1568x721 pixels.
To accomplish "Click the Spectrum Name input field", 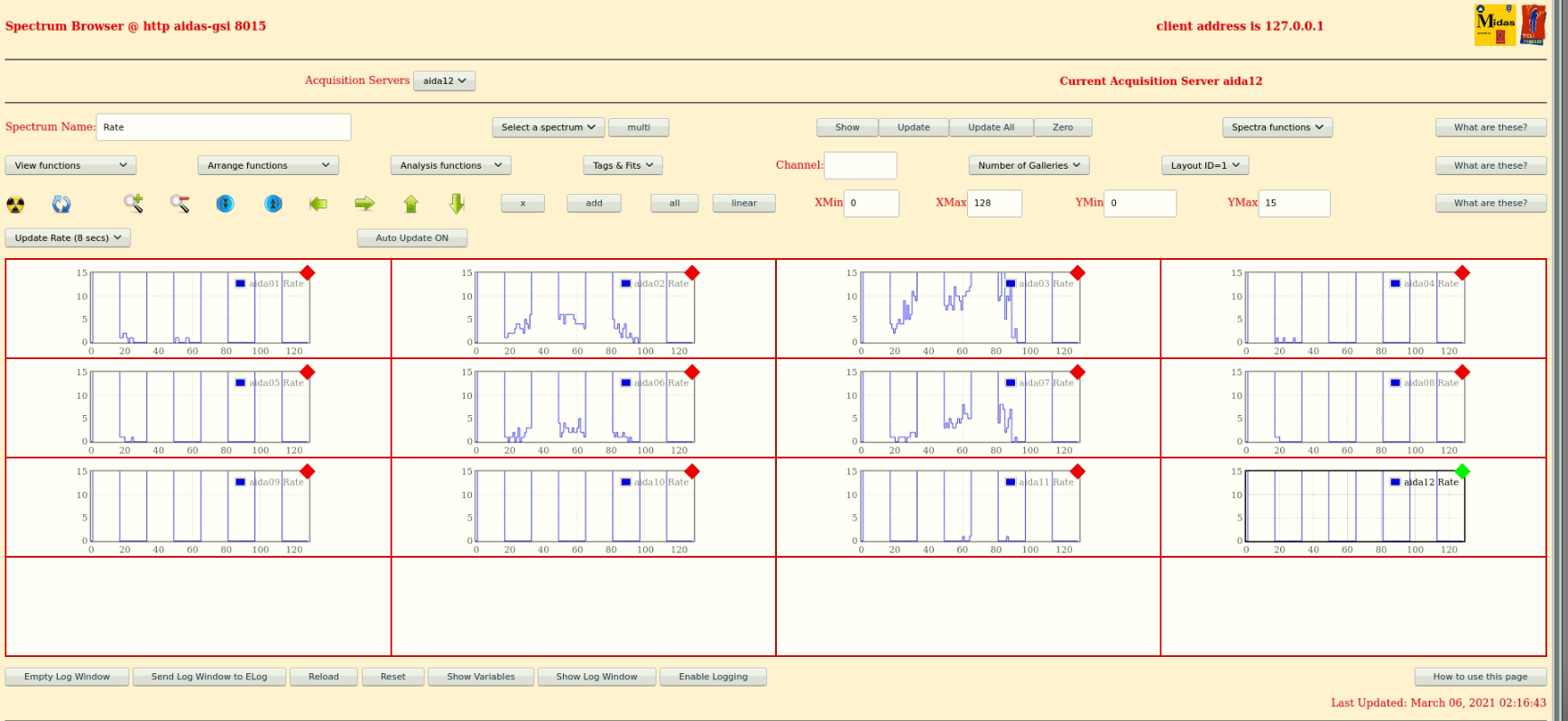I will pos(223,127).
